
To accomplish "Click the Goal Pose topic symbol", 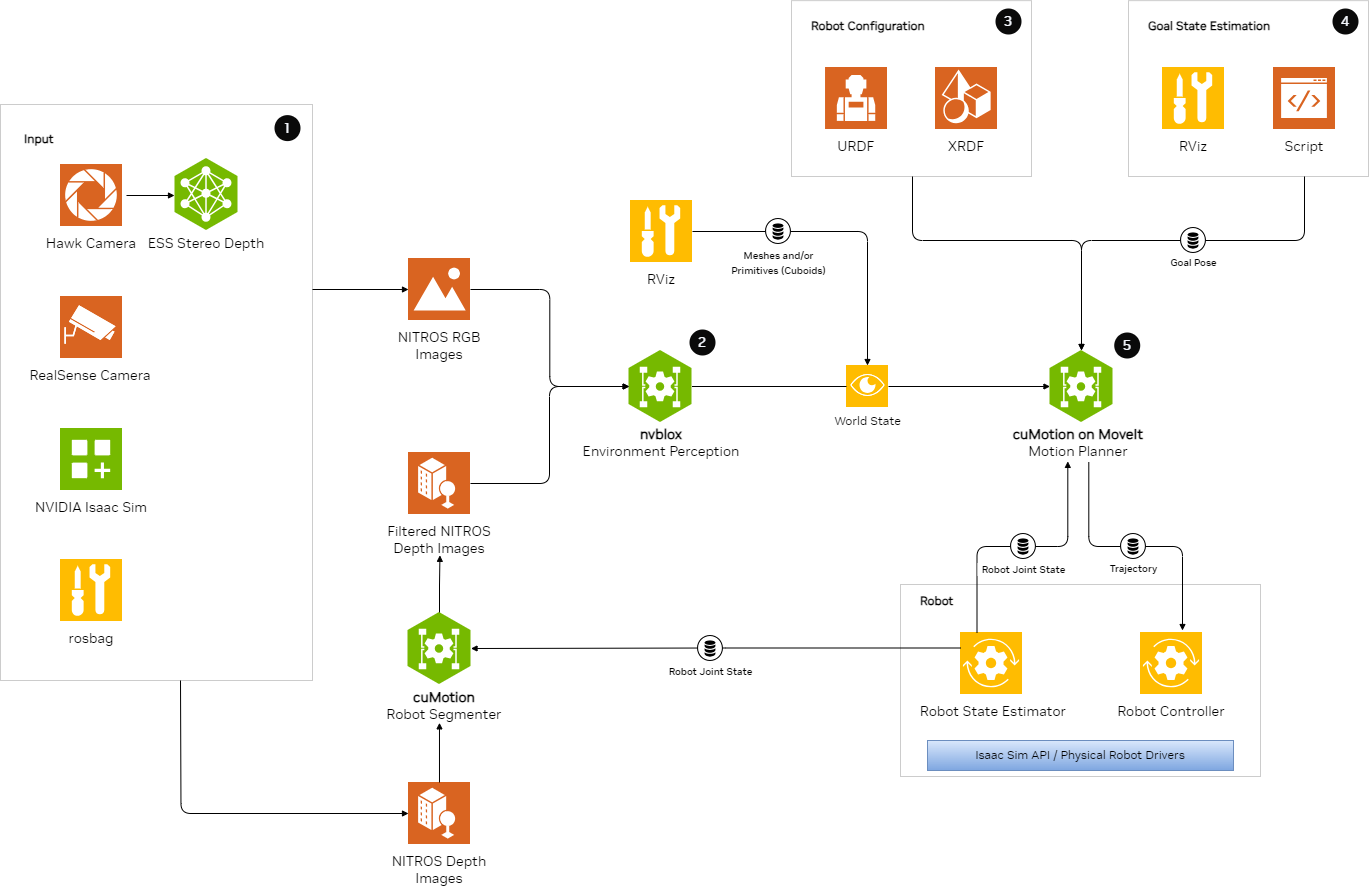I will click(x=1192, y=240).
